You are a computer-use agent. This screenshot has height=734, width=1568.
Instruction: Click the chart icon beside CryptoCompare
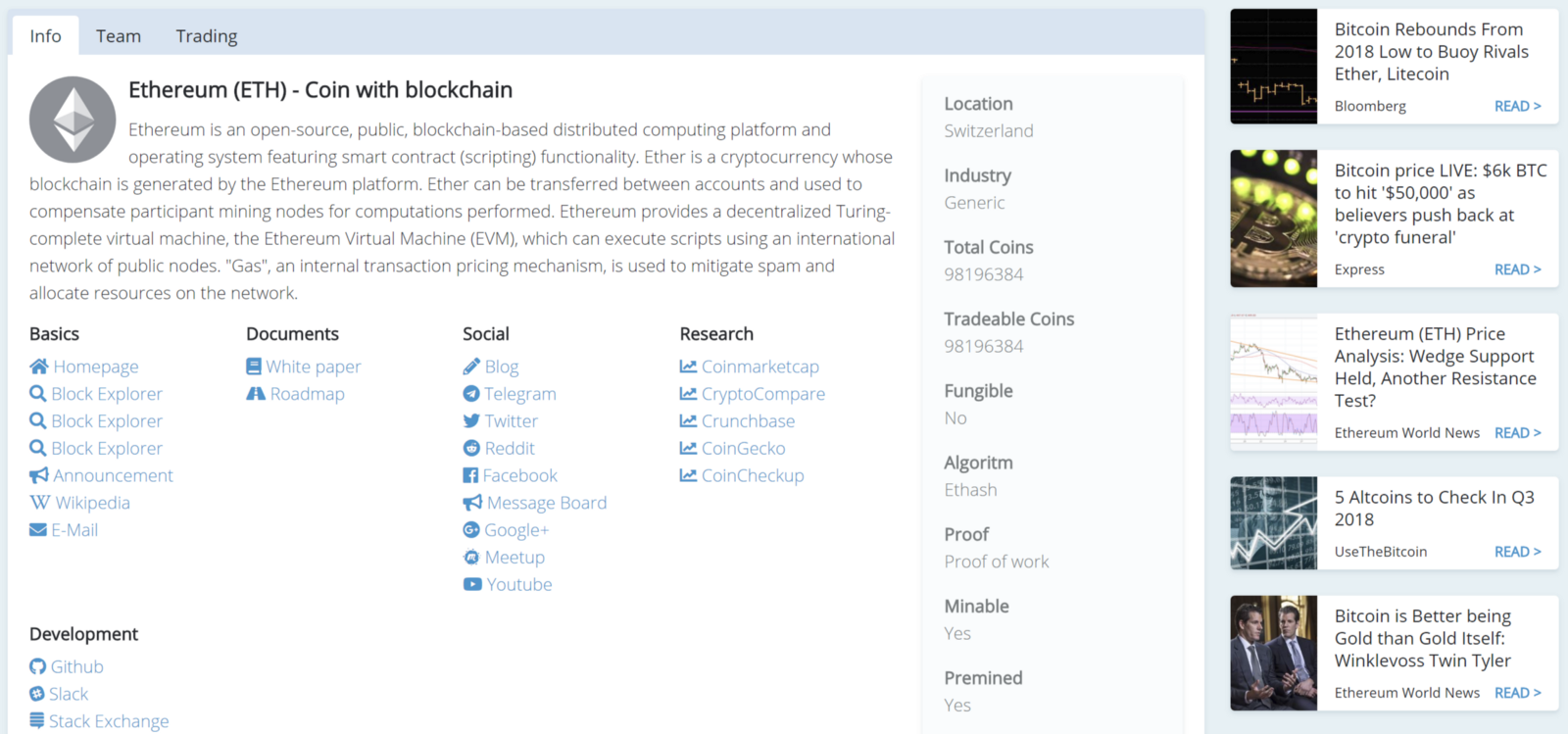click(x=688, y=394)
